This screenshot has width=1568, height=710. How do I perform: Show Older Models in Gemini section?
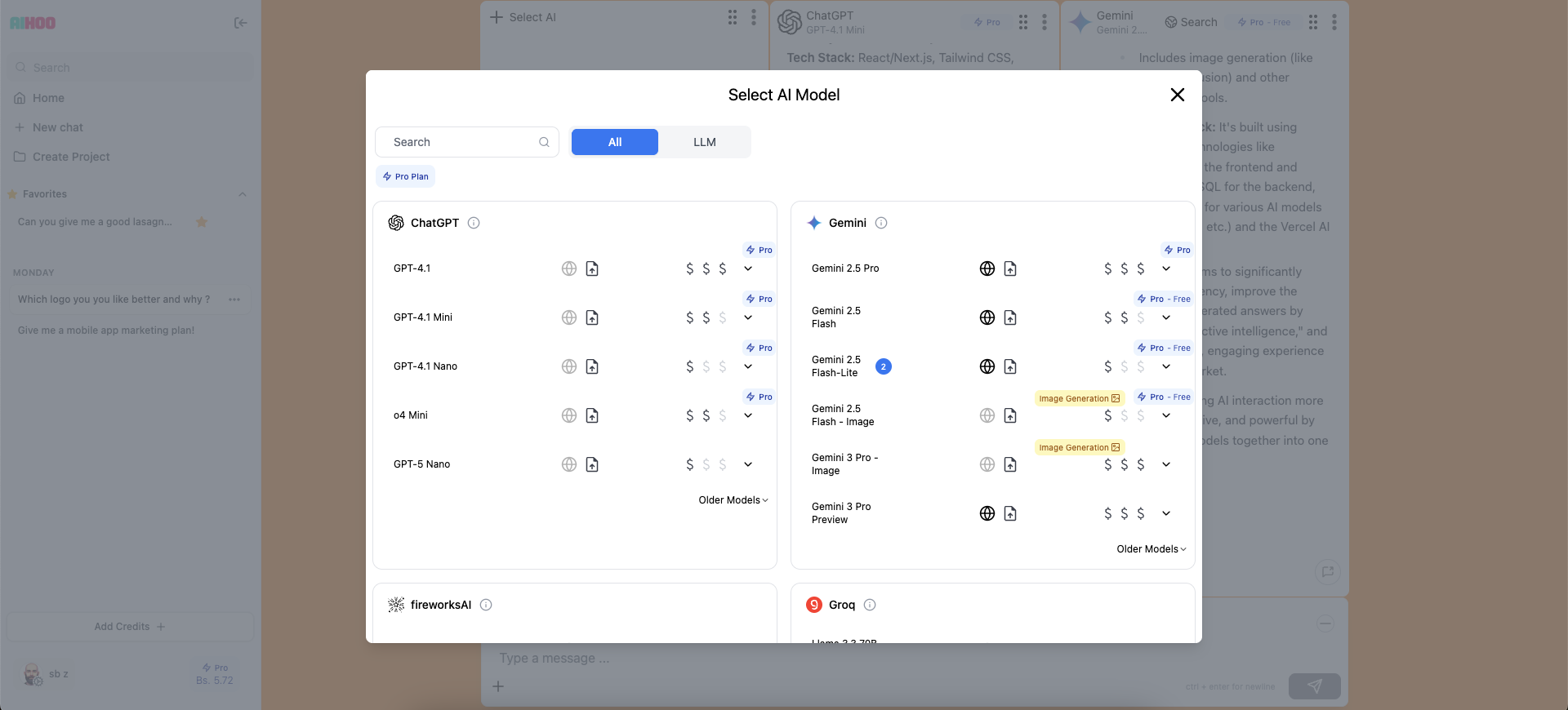click(1151, 549)
